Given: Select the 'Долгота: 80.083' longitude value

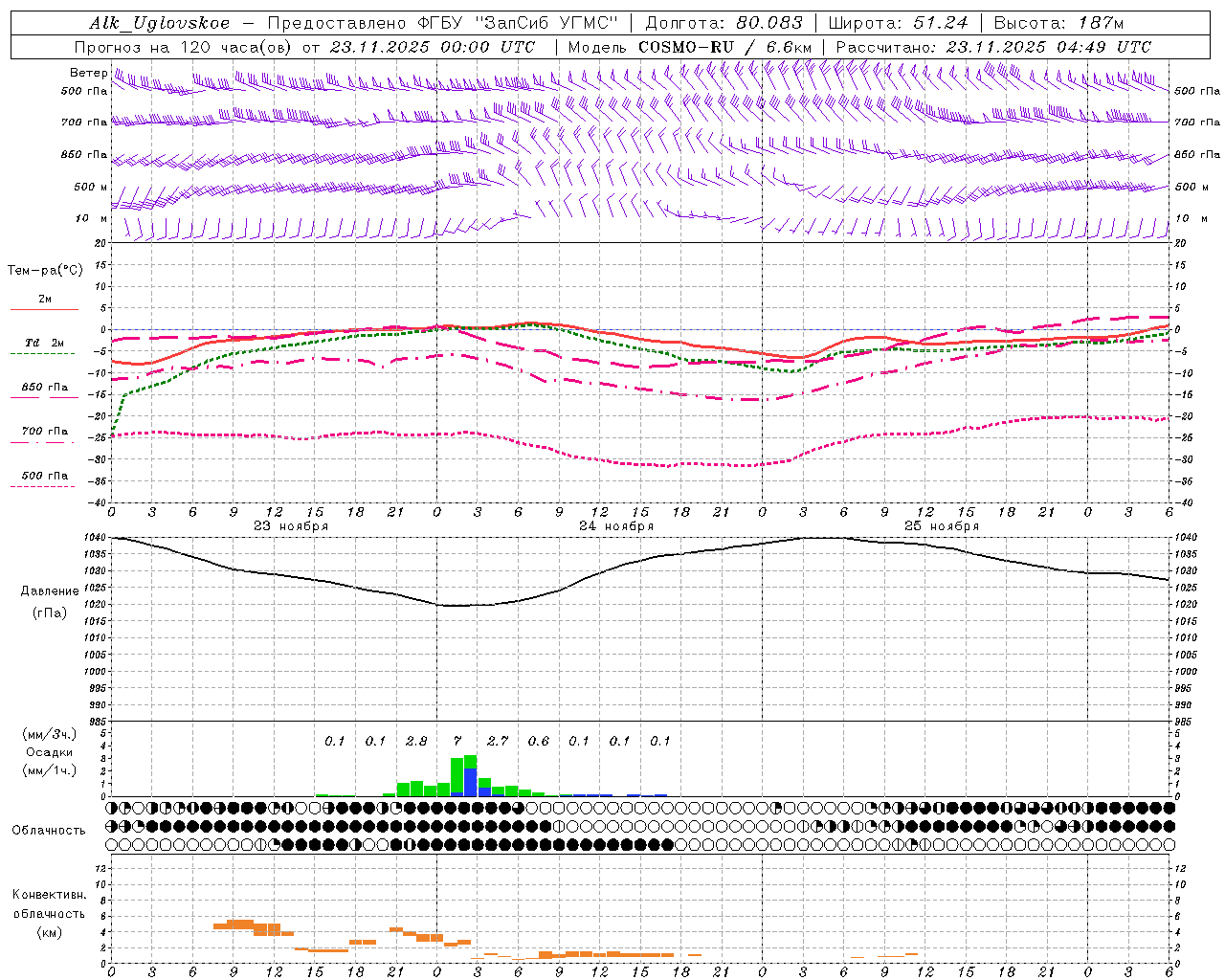Looking at the screenshot, I should (724, 23).
